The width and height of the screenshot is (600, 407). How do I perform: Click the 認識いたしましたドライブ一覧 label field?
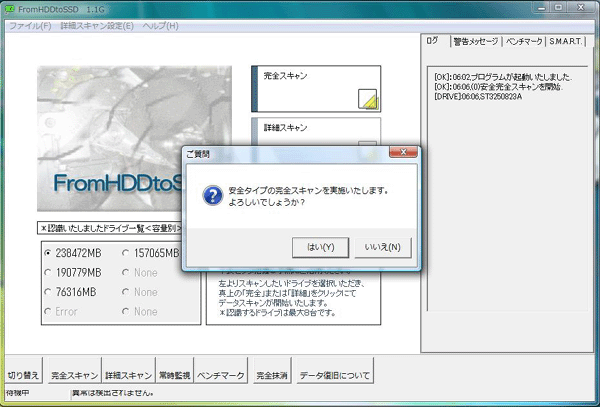click(110, 228)
